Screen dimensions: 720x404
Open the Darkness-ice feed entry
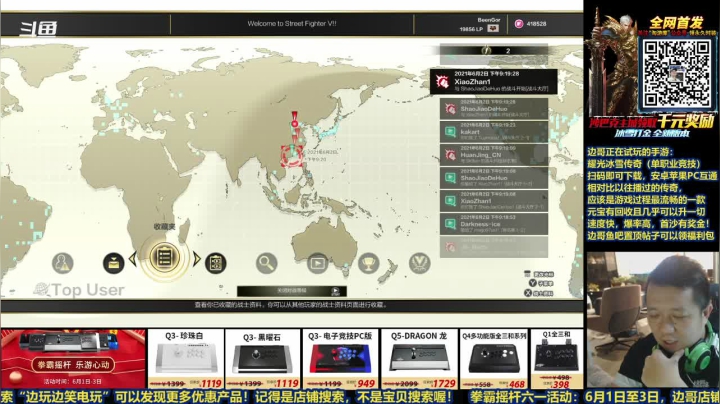494,224
